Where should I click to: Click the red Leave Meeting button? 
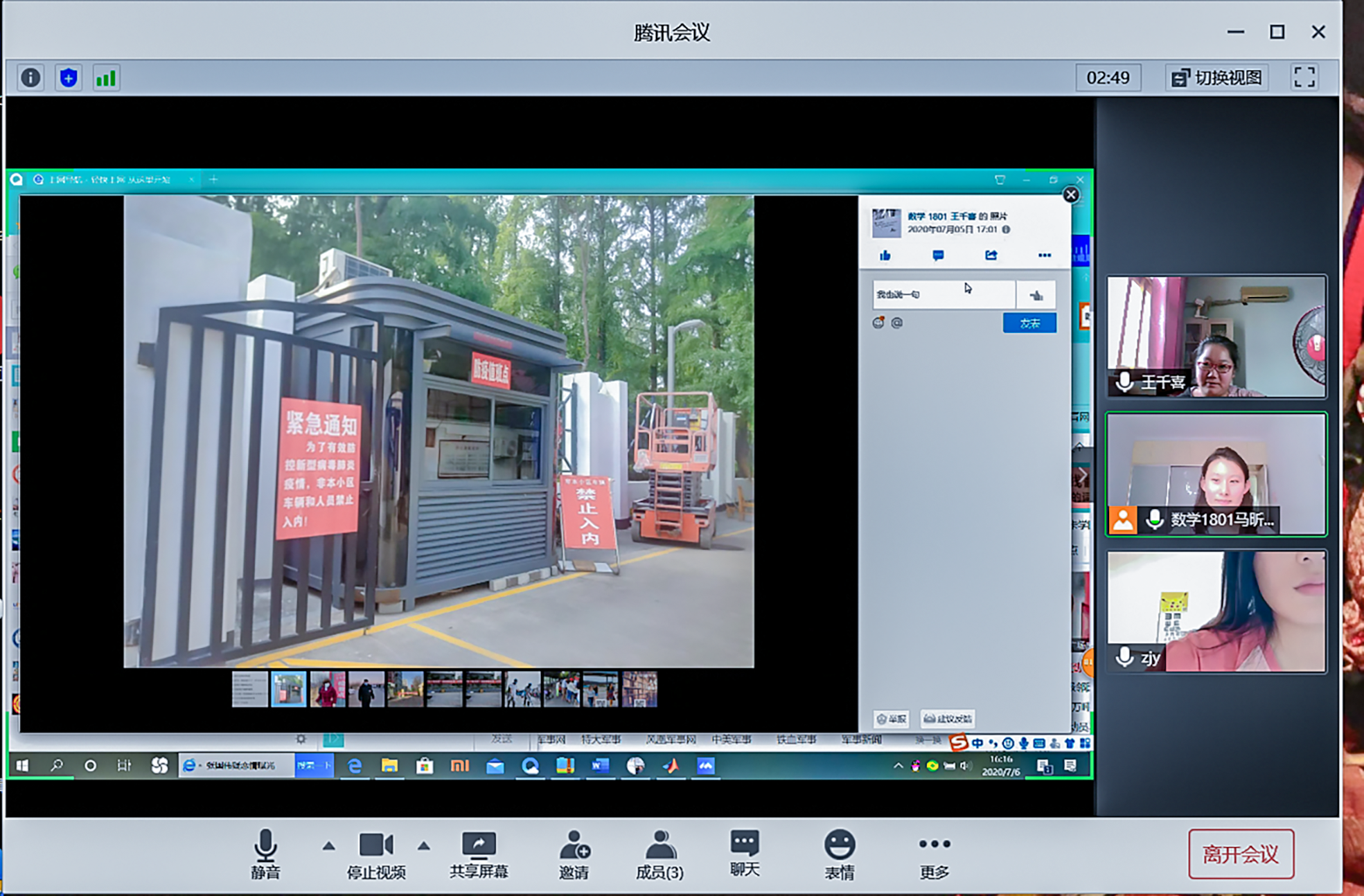pos(1240,854)
